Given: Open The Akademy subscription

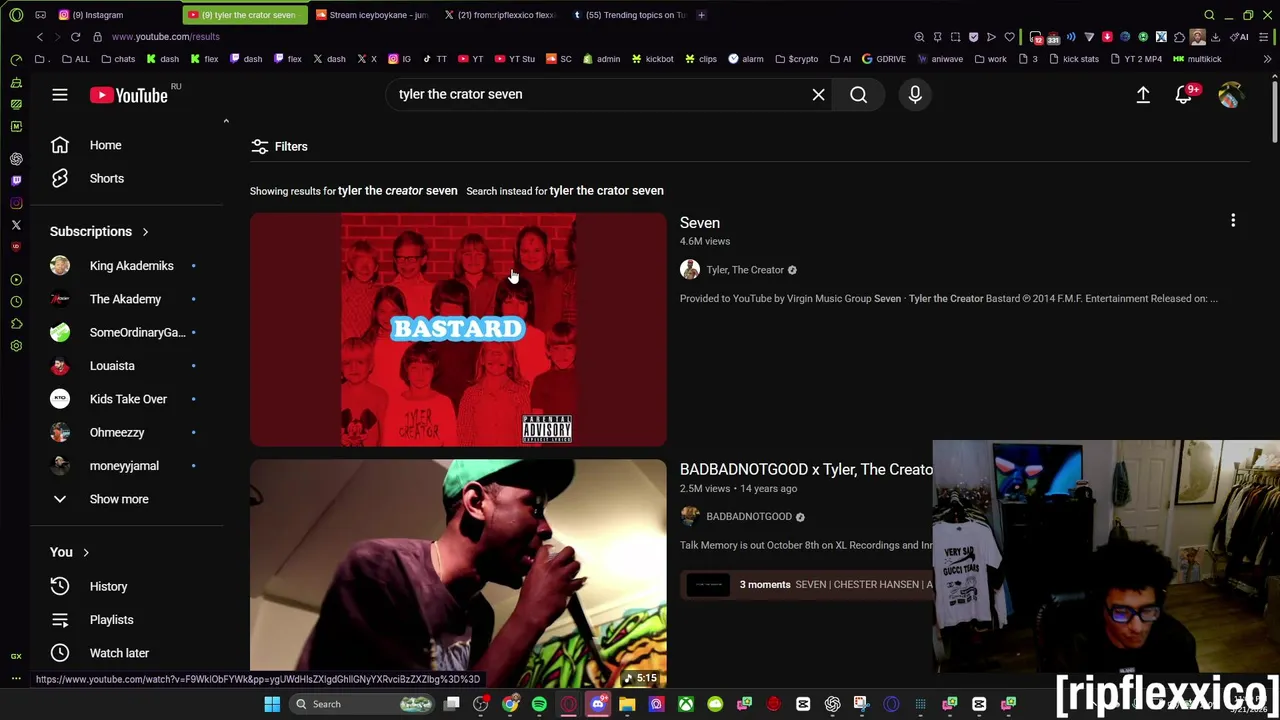Looking at the screenshot, I should pyautogui.click(x=127, y=299).
